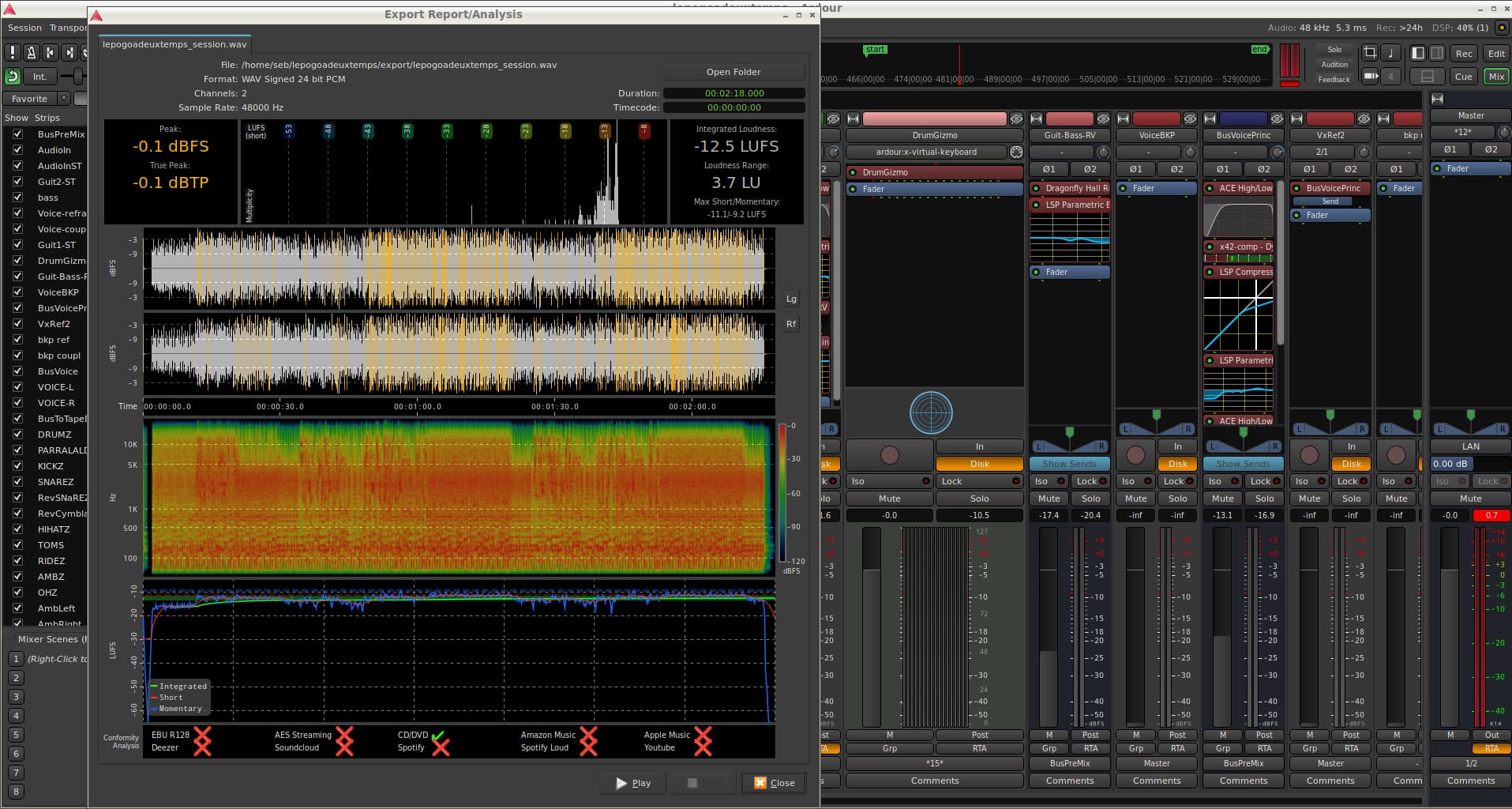
Task: Click the go-to-session-start transport icon
Action: 50,53
